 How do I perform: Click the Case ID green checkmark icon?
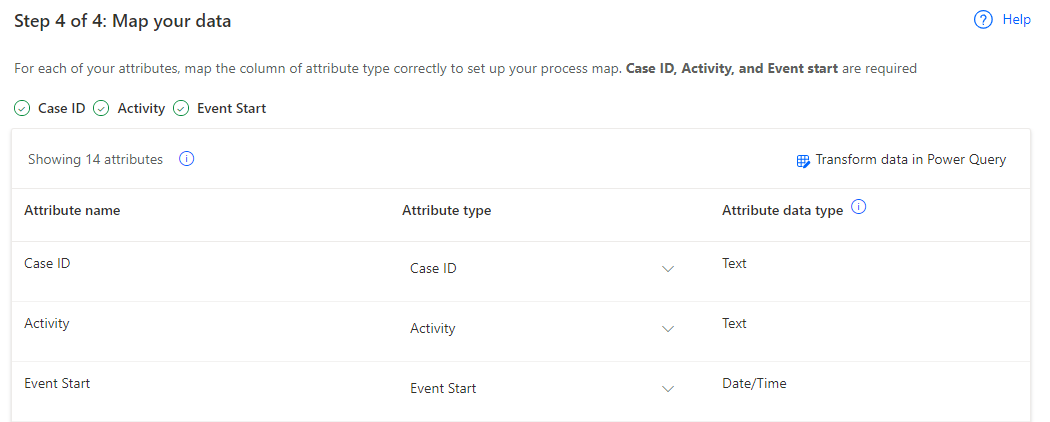(22, 108)
